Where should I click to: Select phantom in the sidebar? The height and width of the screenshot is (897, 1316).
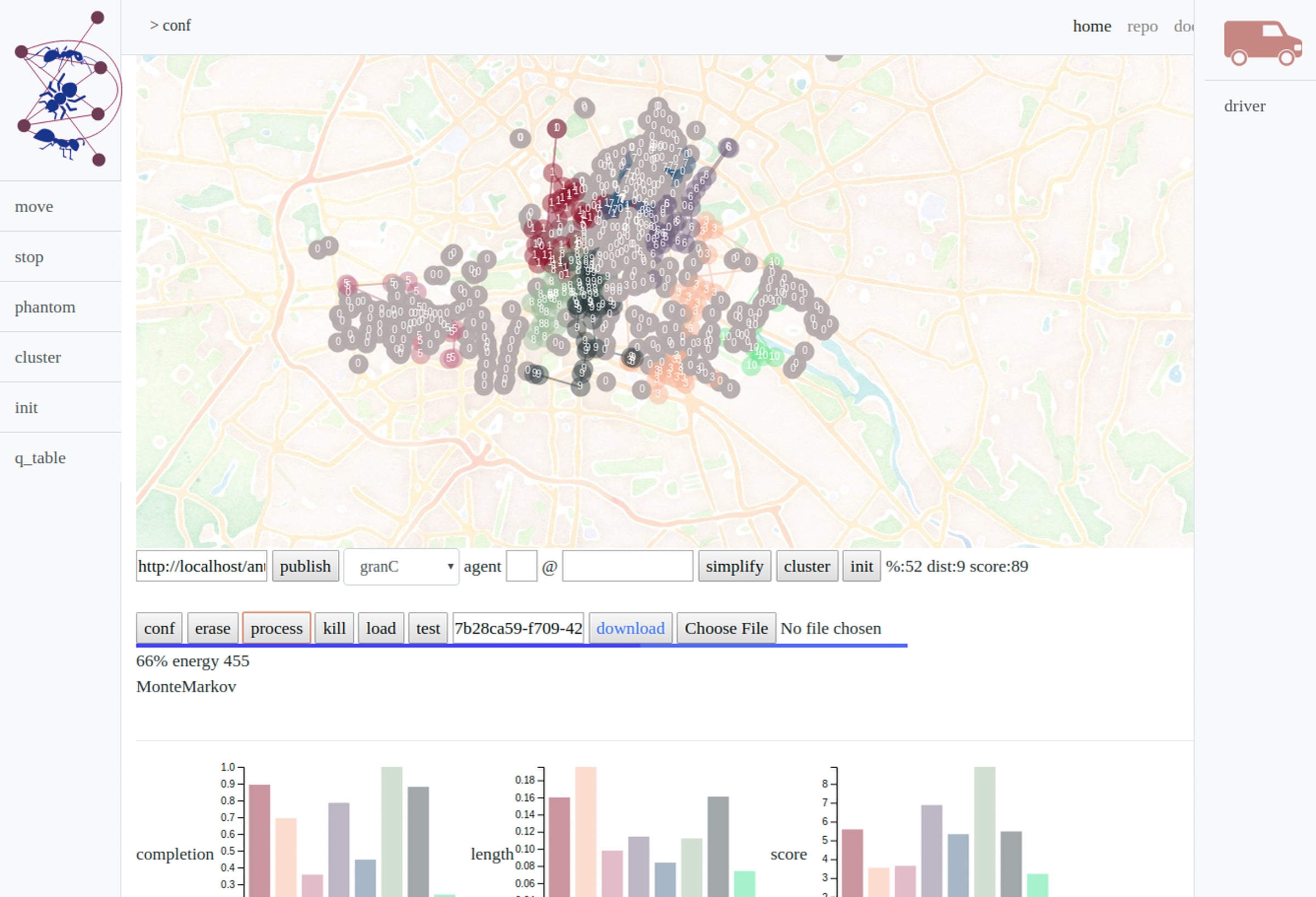45,307
